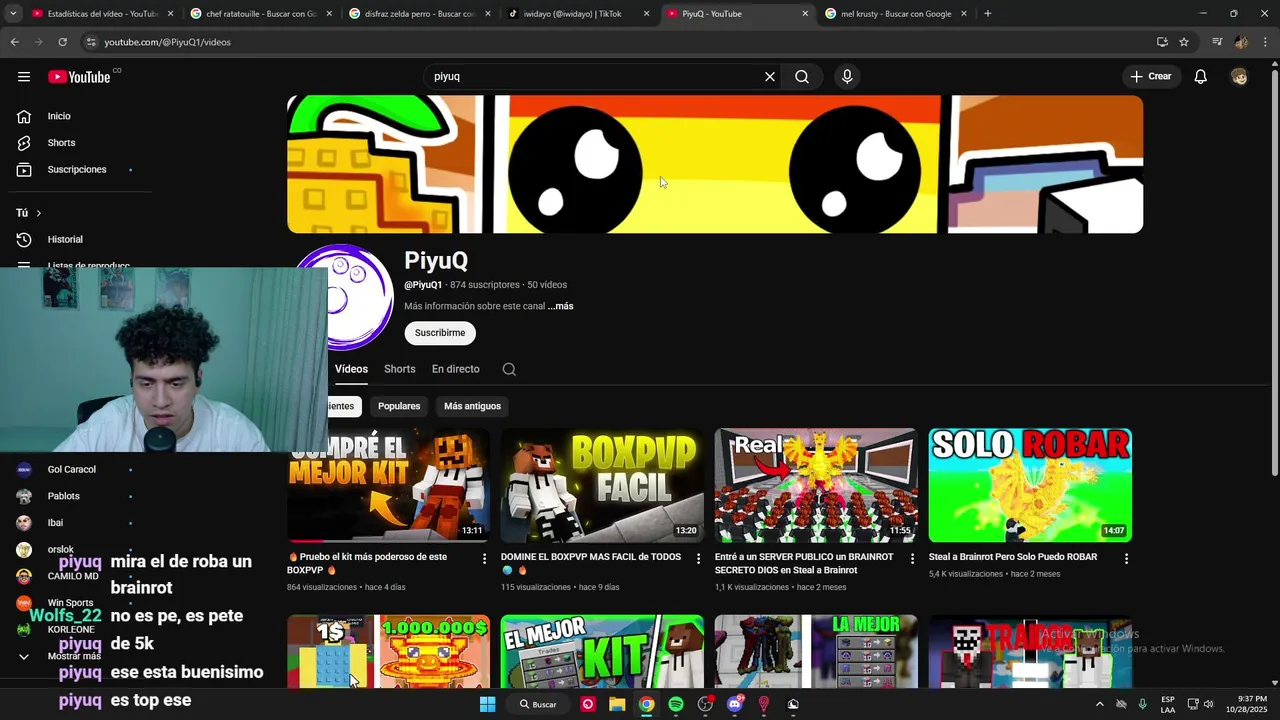The image size is (1280, 720).
Task: Open the YouTube hamburger guide menu
Action: (x=23, y=77)
